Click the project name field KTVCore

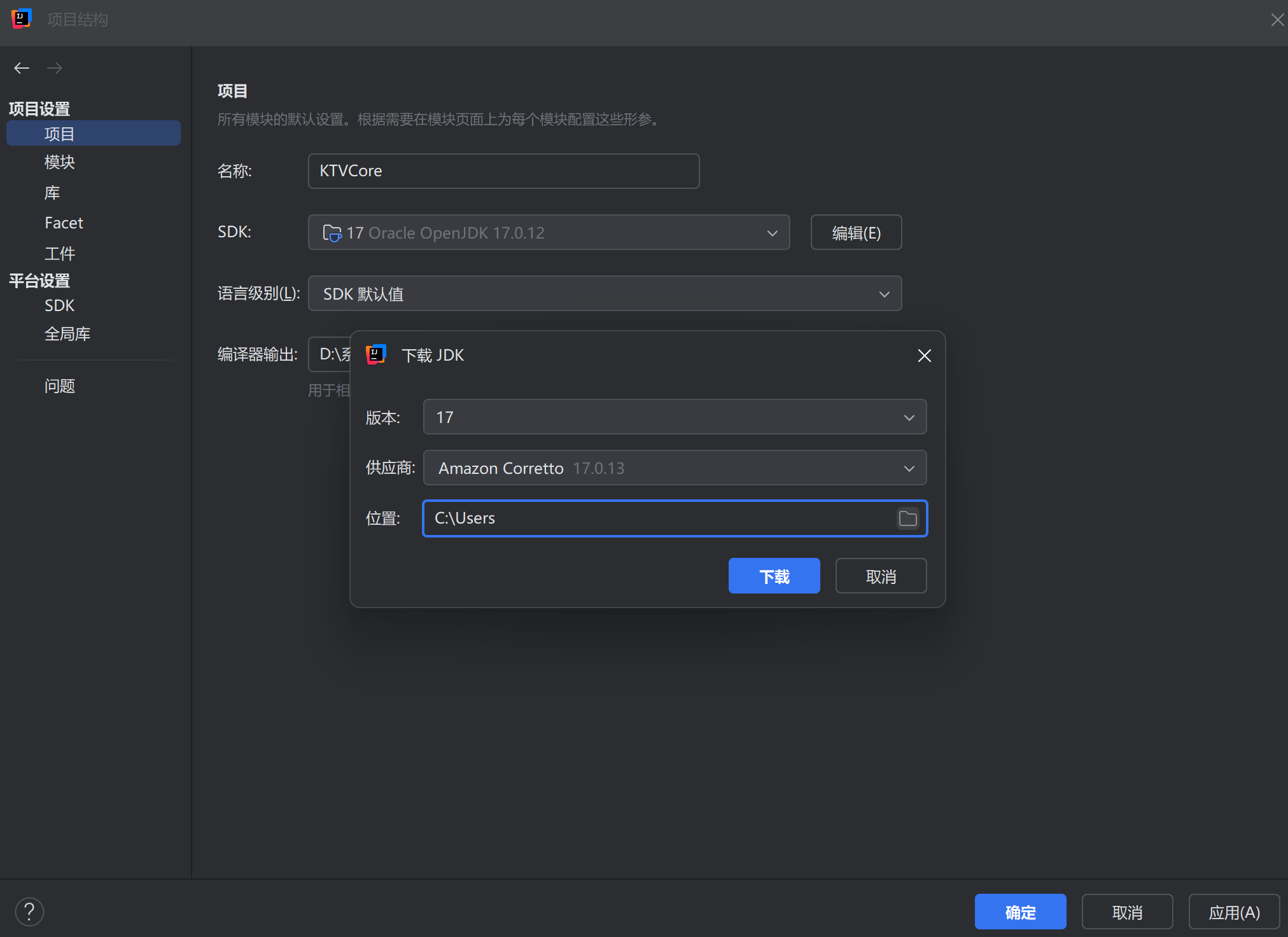click(x=503, y=171)
